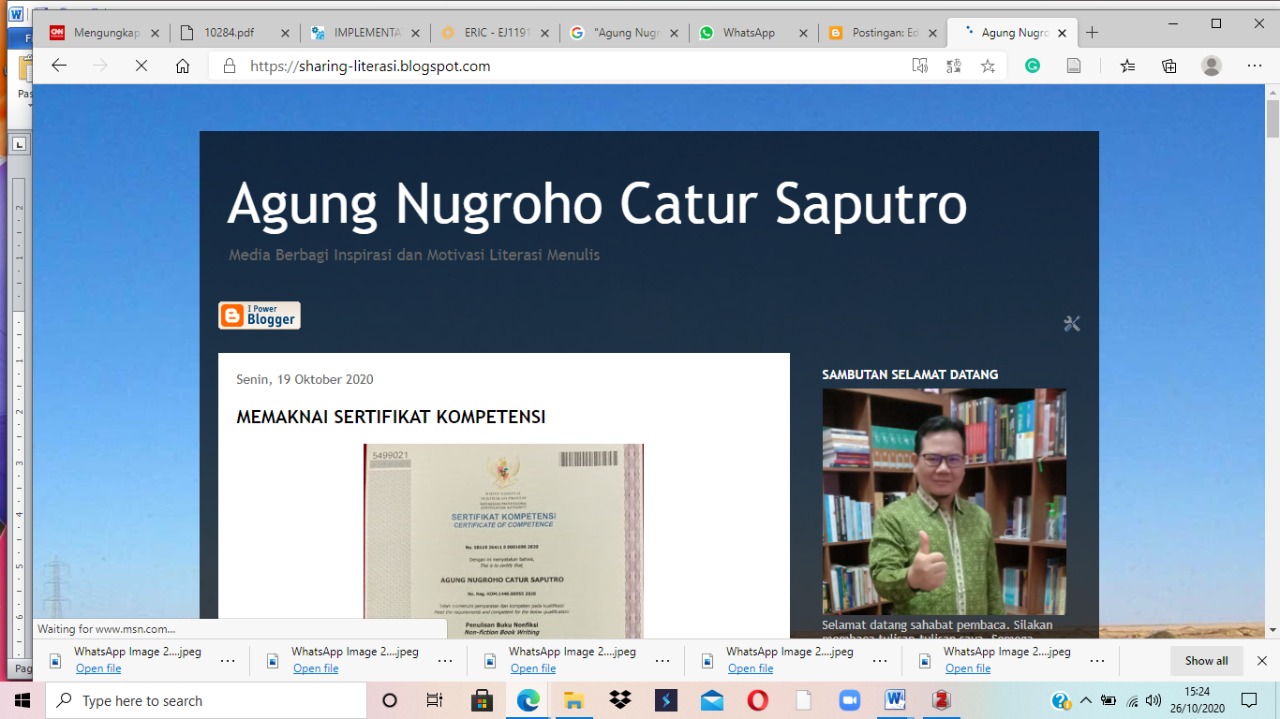Click the Sertifikat Kompetensi certificate image

[503, 541]
